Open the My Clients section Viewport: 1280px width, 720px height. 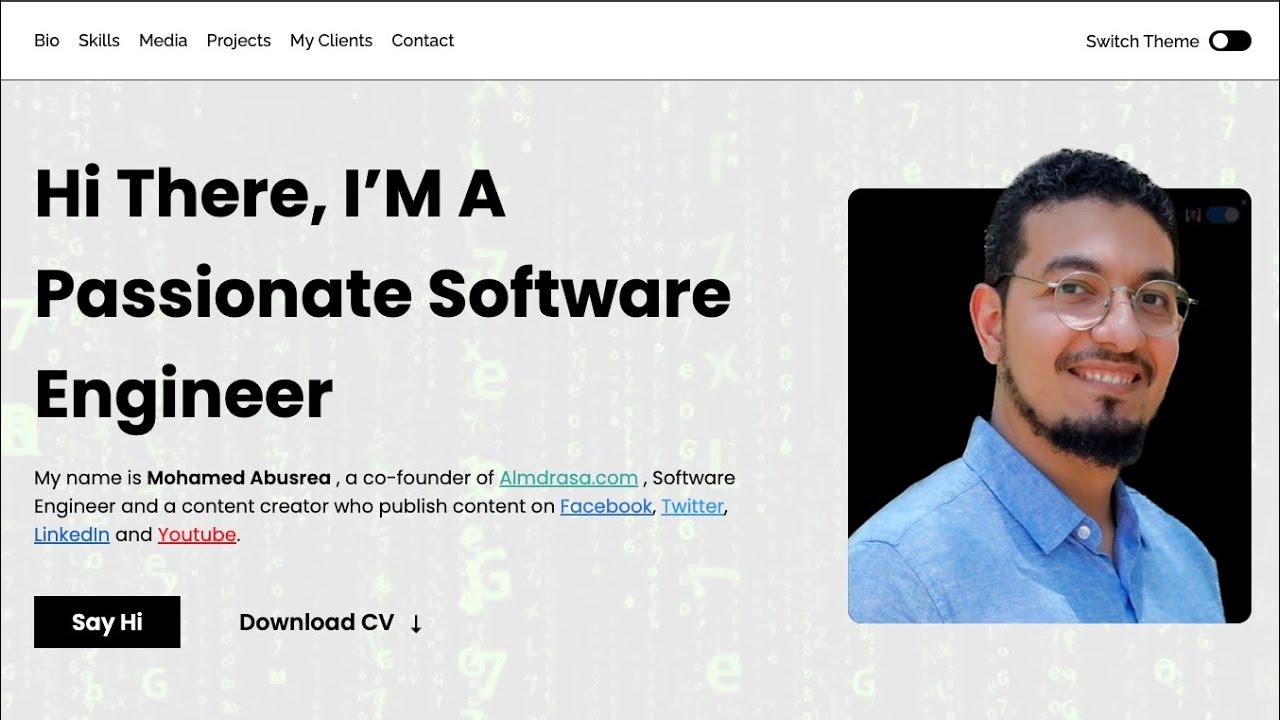[x=331, y=41]
